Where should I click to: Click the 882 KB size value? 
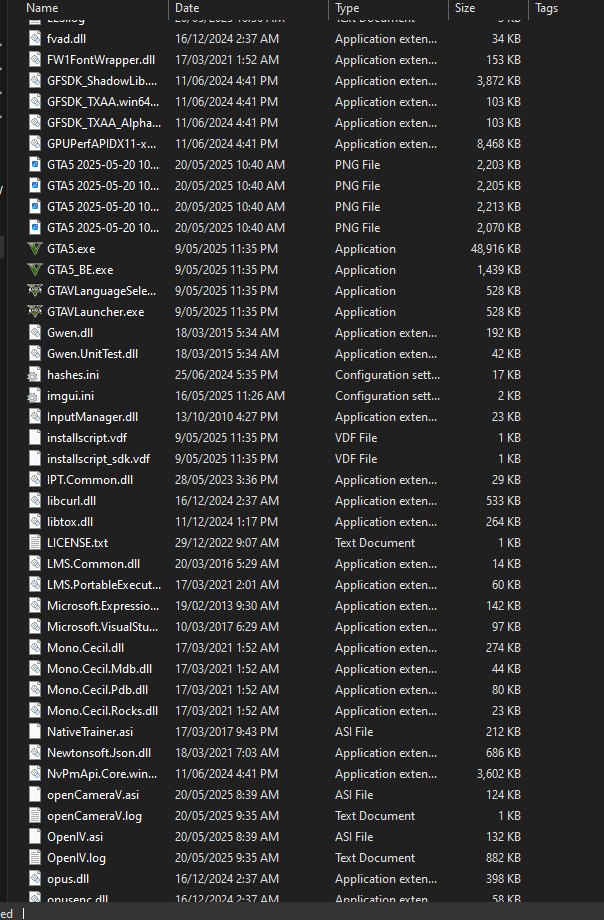point(504,858)
